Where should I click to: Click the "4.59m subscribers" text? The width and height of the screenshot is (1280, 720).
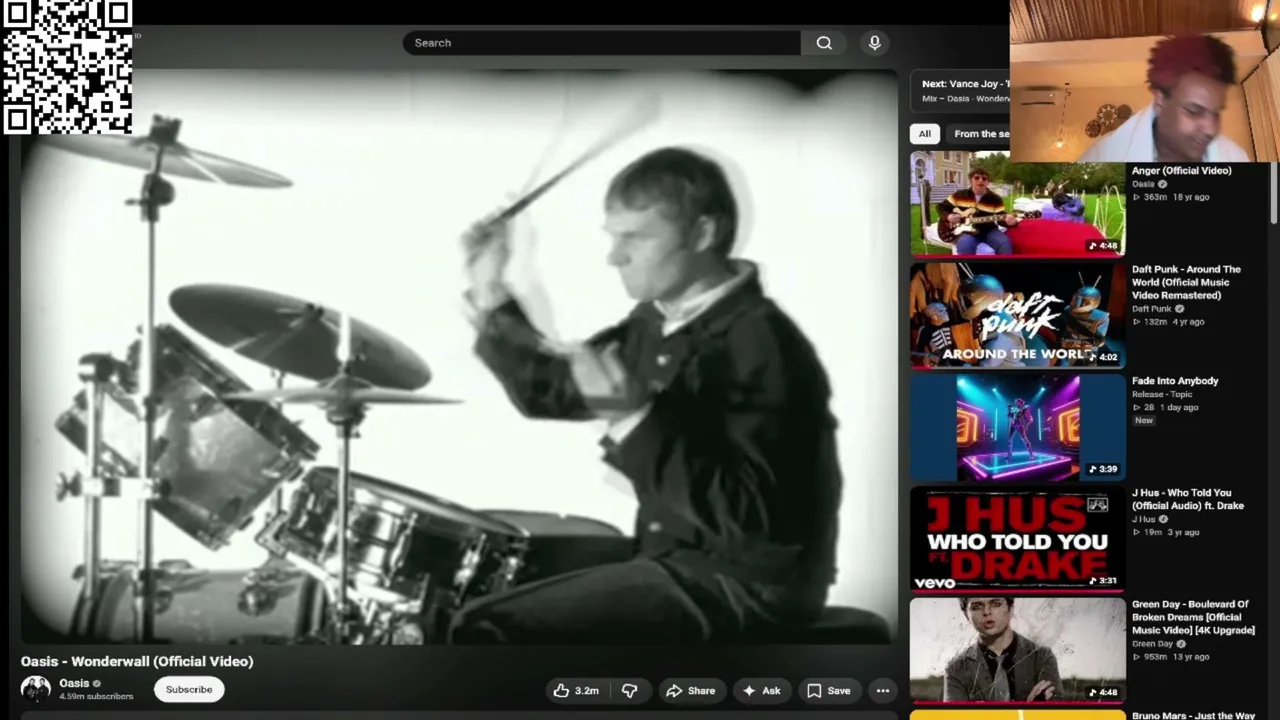(x=96, y=696)
